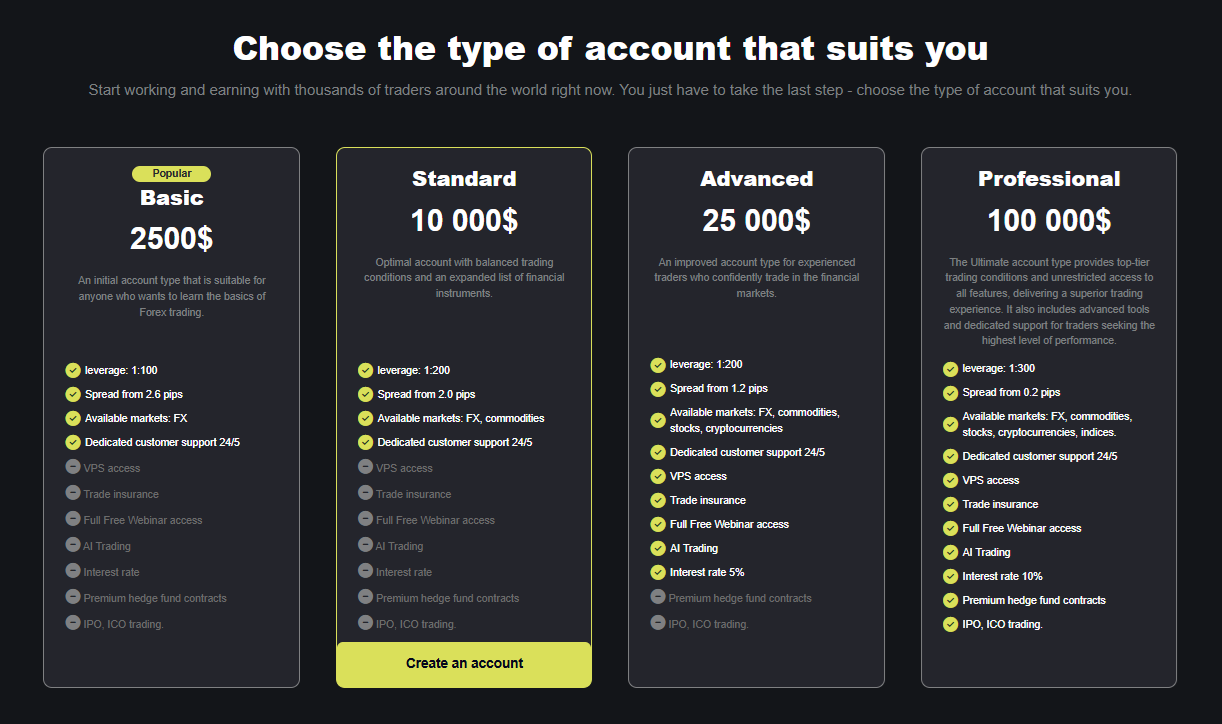The image size is (1222, 724).
Task: Click the Full Free Webinar access checkmark on Advanced
Action: click(658, 524)
